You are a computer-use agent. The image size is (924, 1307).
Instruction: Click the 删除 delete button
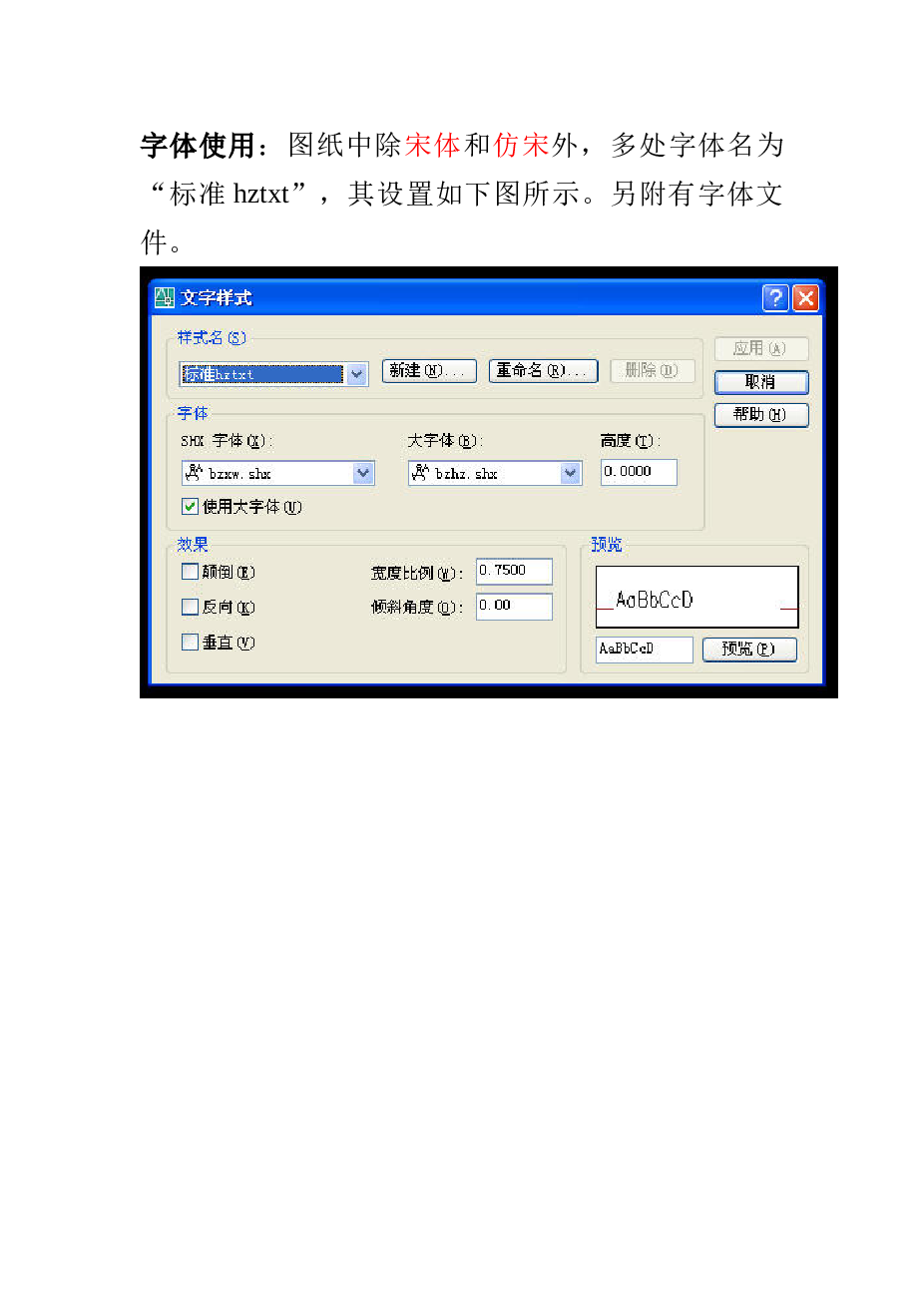[653, 370]
